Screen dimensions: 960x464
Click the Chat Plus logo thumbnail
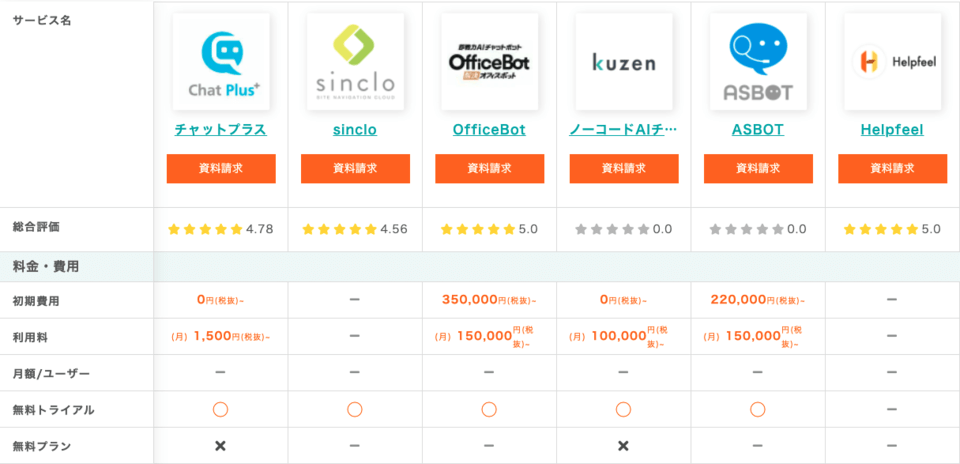[x=221, y=62]
